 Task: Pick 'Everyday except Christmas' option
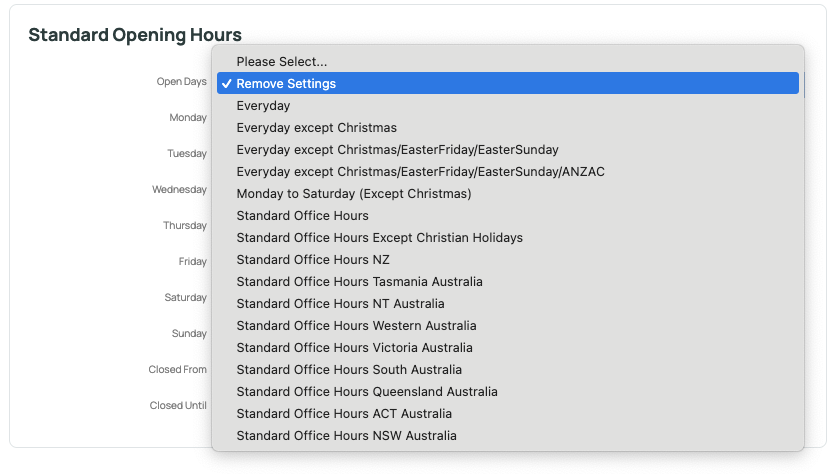(x=508, y=128)
